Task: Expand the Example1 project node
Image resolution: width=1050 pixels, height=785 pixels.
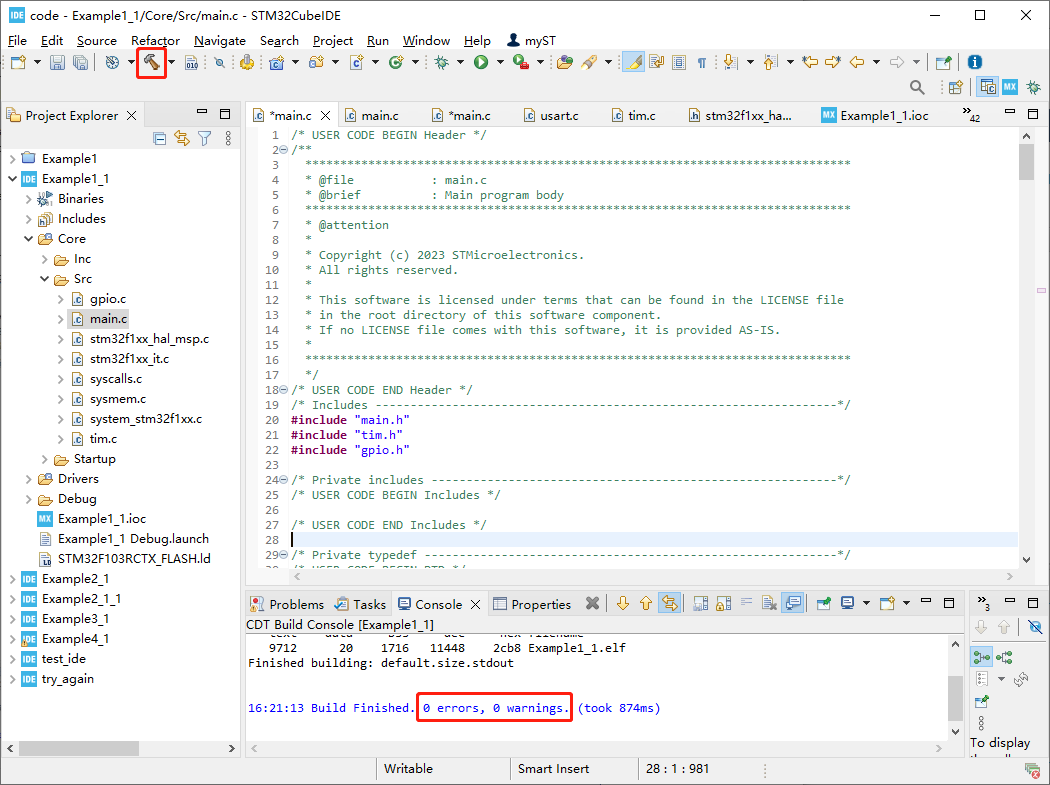Action: (13, 159)
